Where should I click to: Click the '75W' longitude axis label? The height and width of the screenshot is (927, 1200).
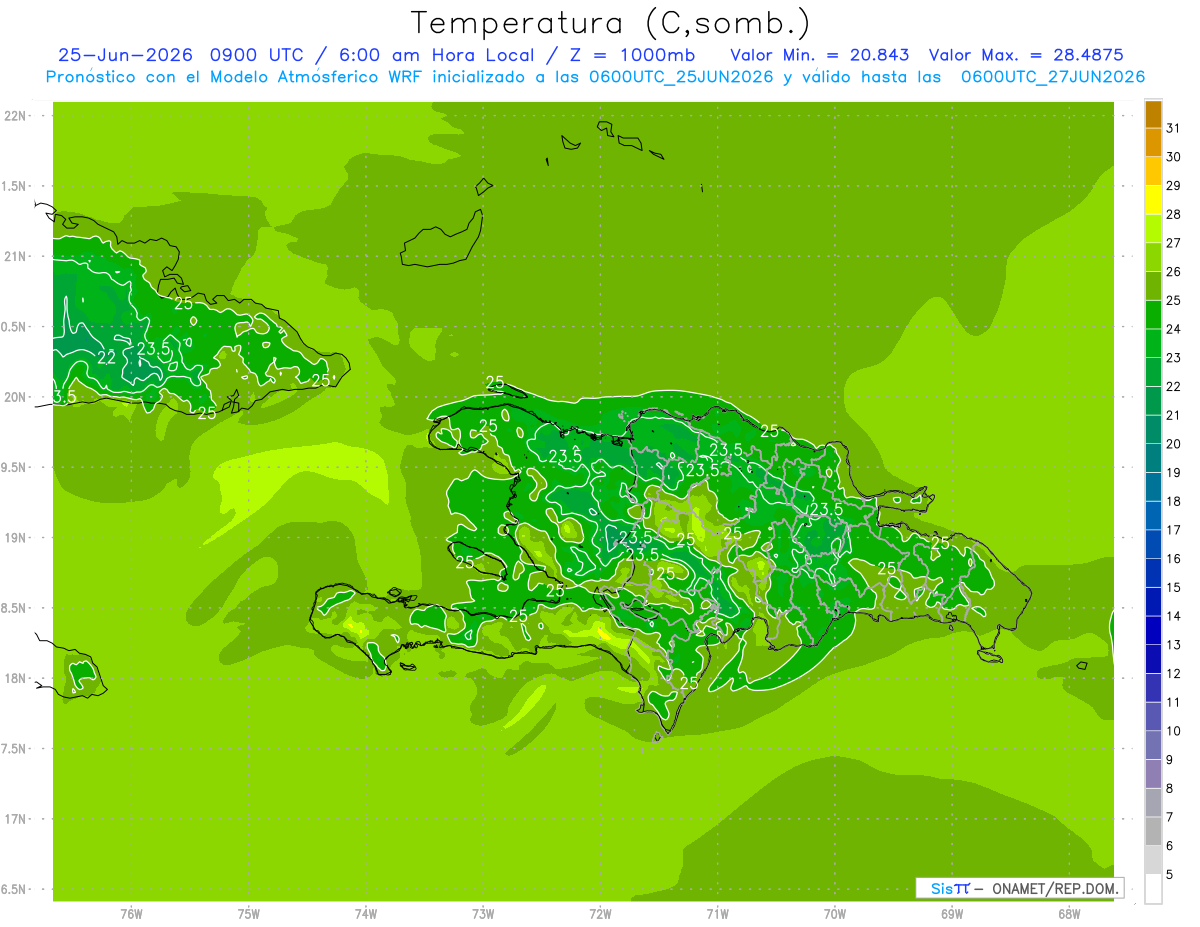point(249,914)
